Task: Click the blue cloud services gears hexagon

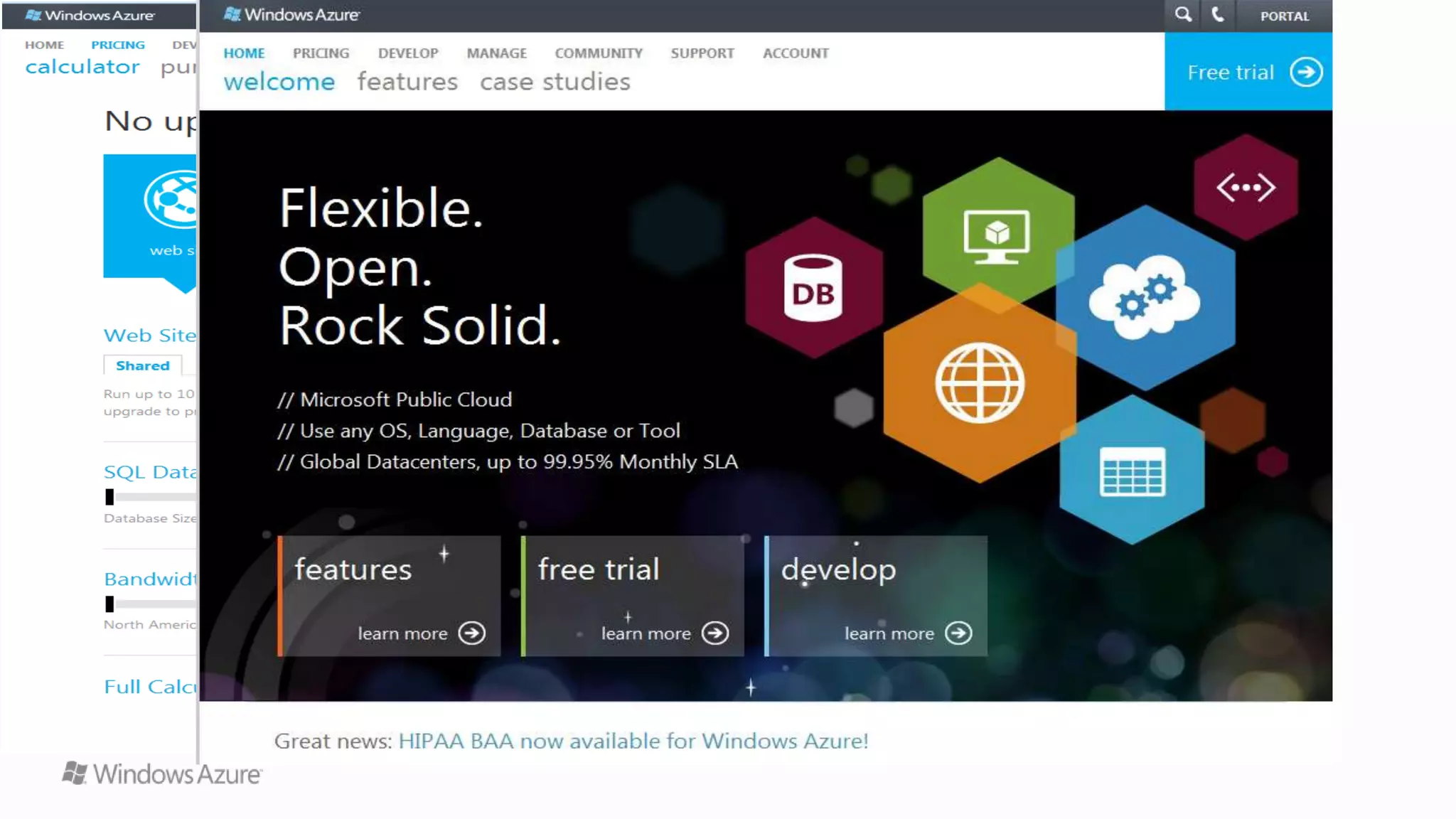Action: [1145, 297]
